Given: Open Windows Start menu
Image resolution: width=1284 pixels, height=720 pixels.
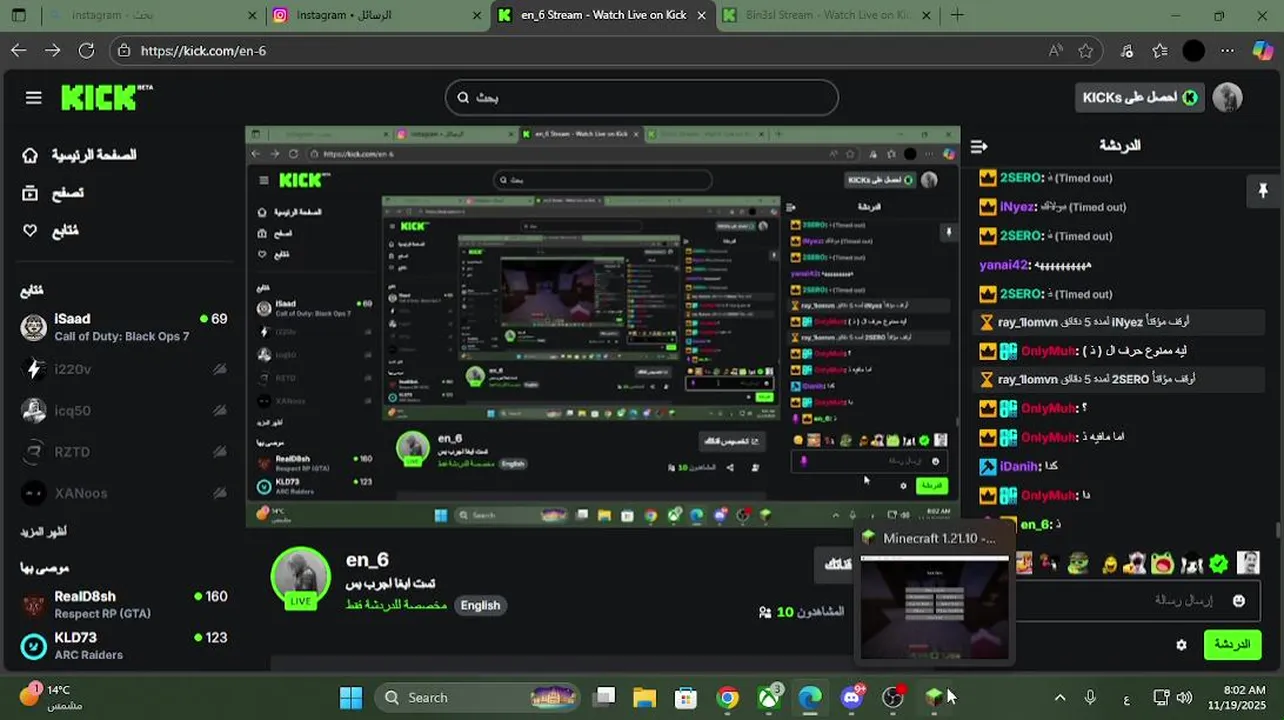Looking at the screenshot, I should [x=351, y=697].
